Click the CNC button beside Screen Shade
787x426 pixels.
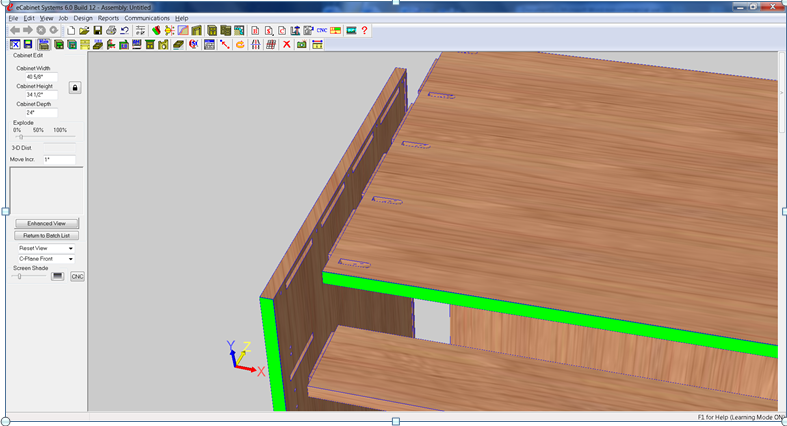coord(77,276)
